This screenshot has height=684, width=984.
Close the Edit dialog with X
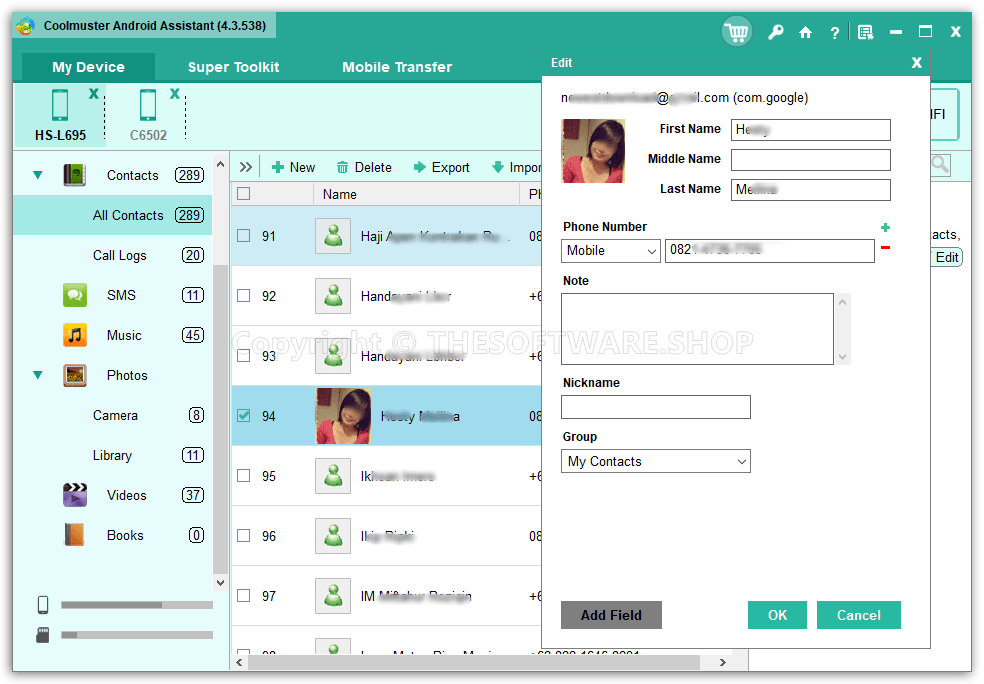(917, 63)
